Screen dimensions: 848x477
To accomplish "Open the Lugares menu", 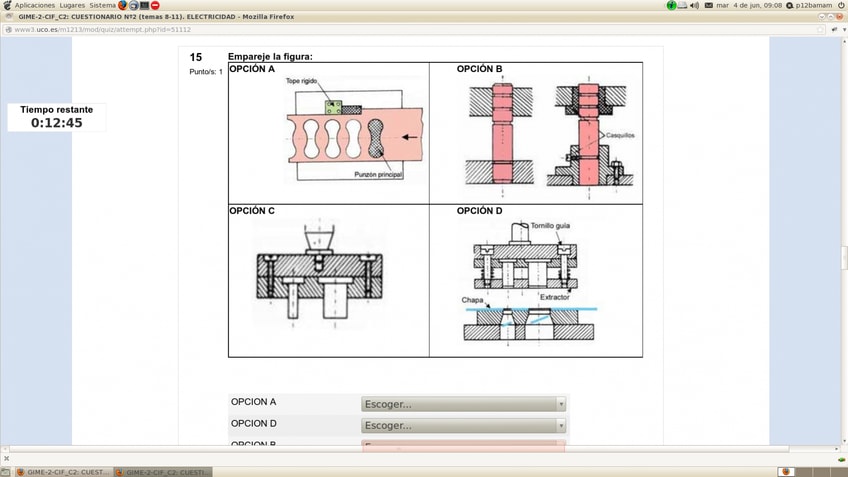I will 72,5.
